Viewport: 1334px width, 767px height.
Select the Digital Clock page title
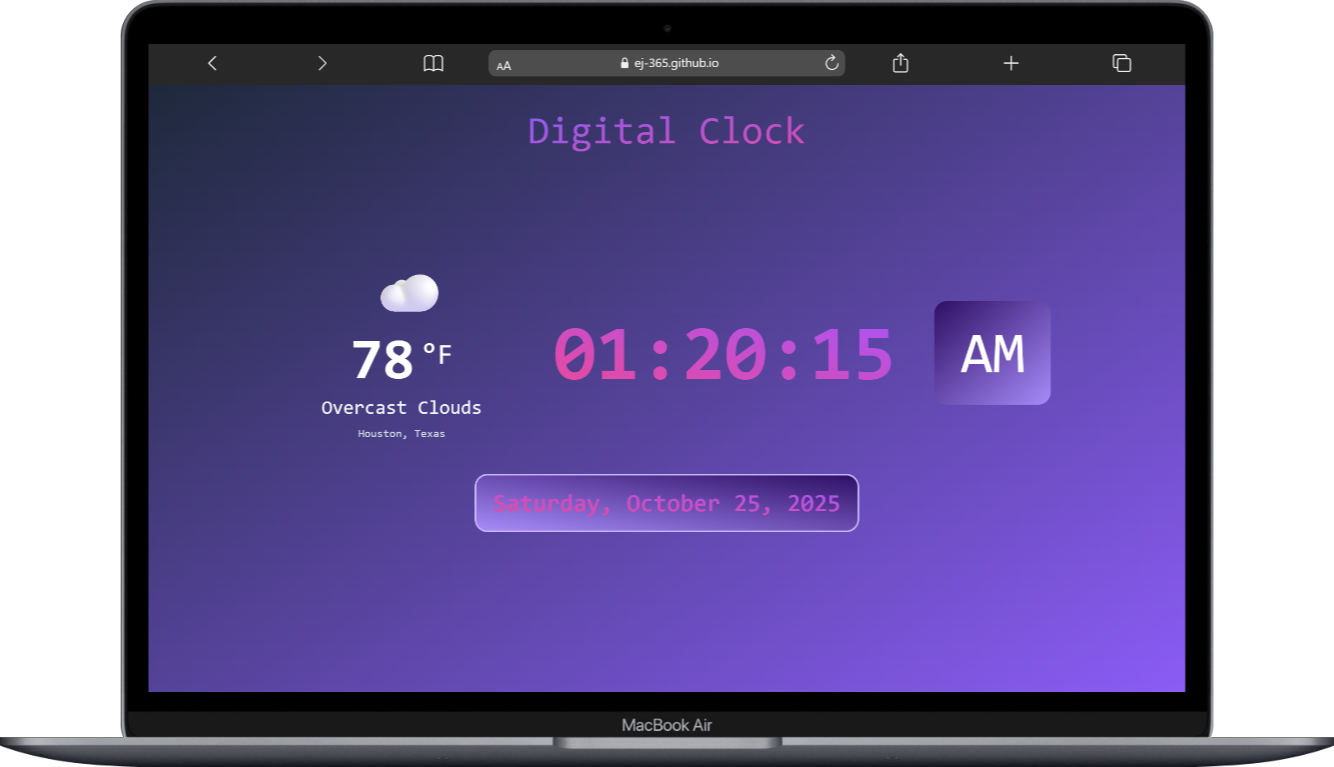coord(666,130)
